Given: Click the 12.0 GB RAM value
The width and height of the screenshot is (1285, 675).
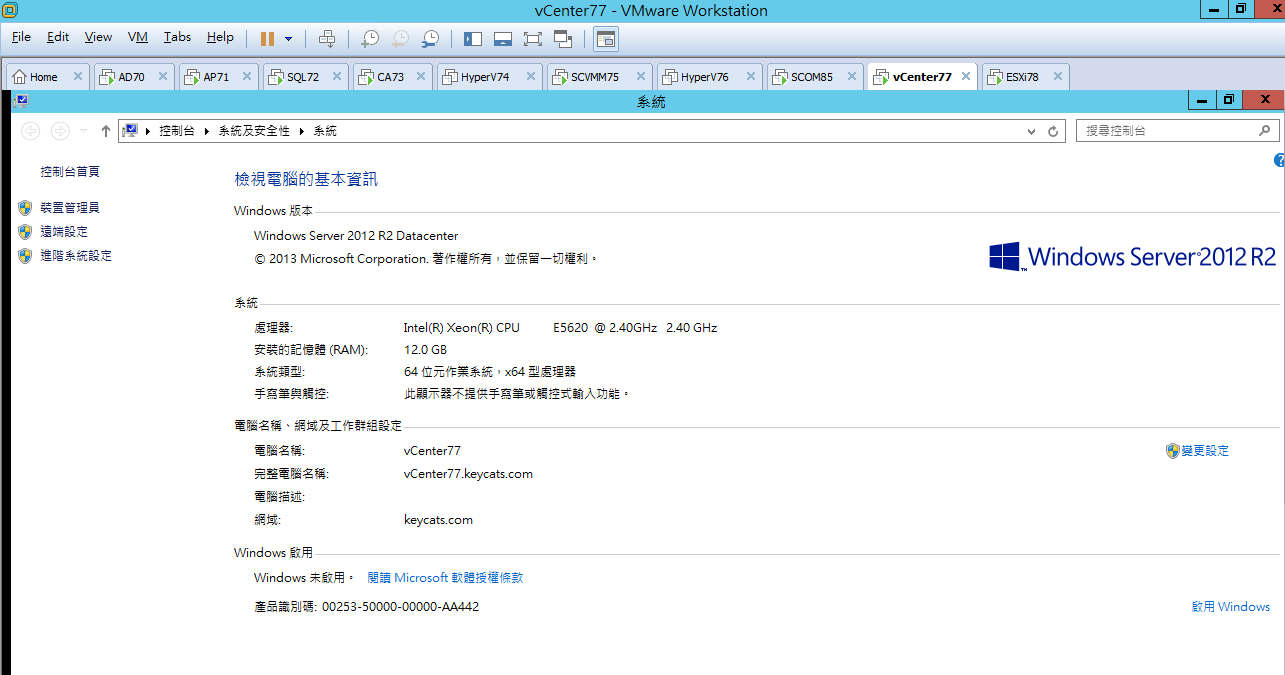Looking at the screenshot, I should pyautogui.click(x=425, y=350).
